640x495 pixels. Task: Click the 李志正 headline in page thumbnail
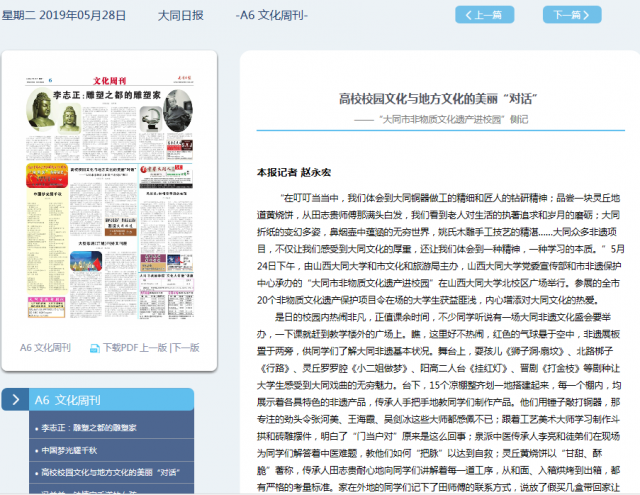[107, 95]
